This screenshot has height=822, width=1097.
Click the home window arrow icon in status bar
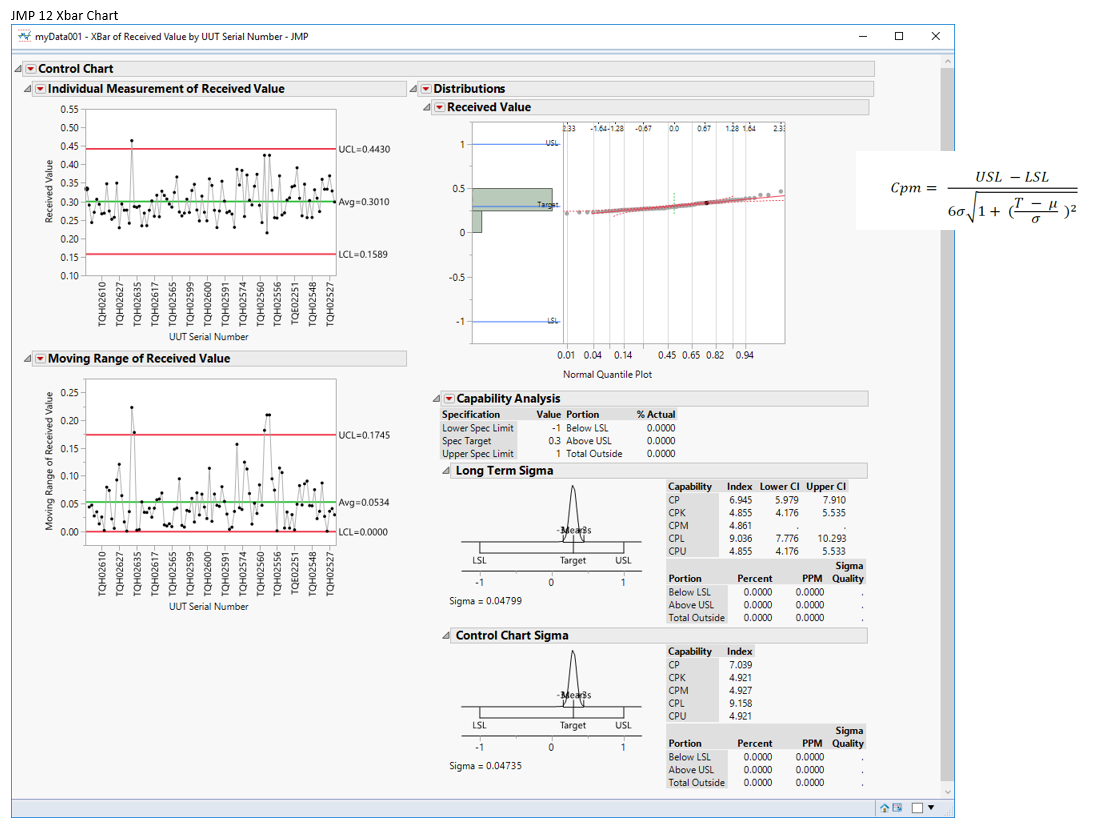coord(886,808)
